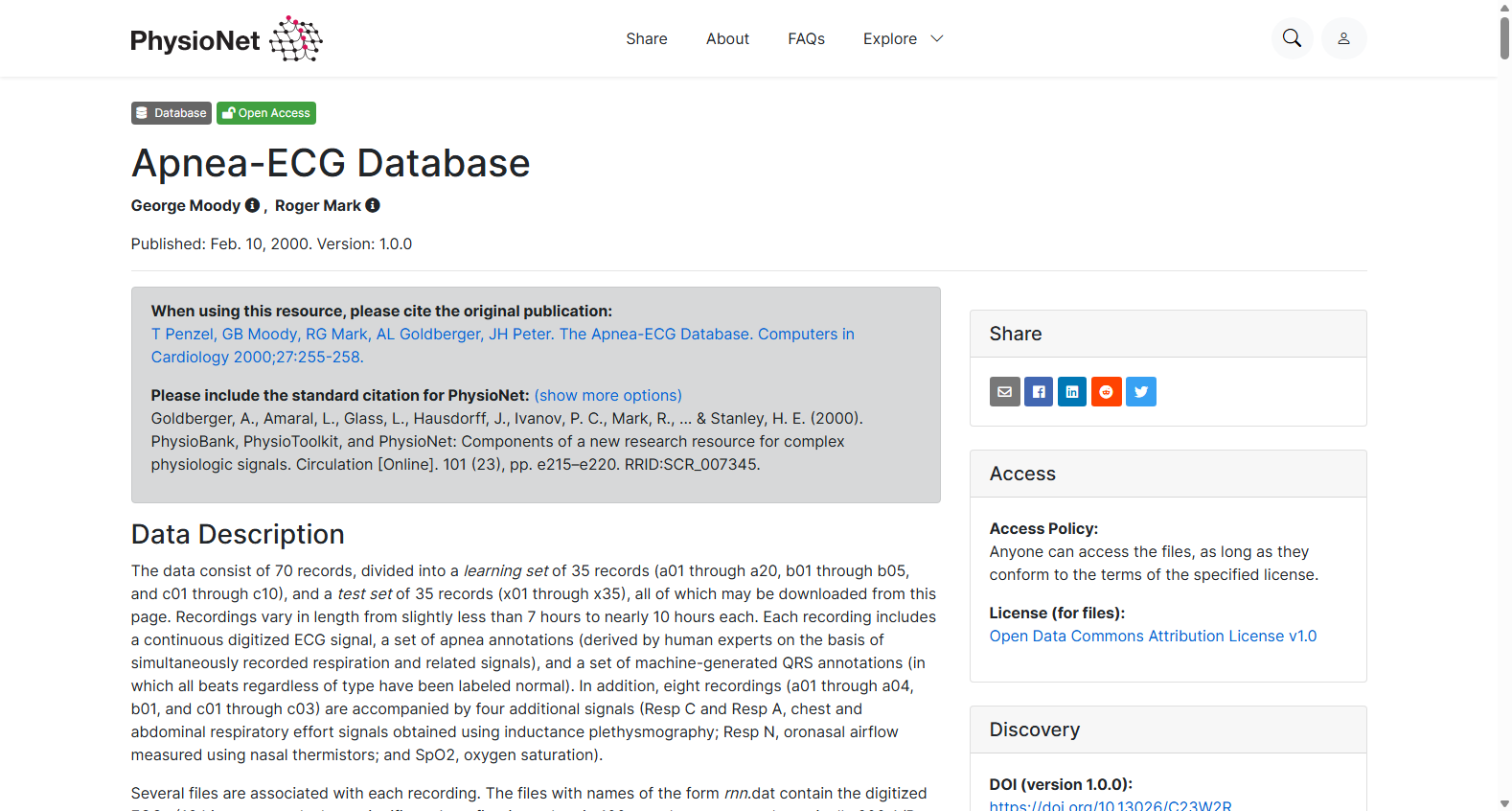Show info icon next to George Moody

tap(252, 205)
